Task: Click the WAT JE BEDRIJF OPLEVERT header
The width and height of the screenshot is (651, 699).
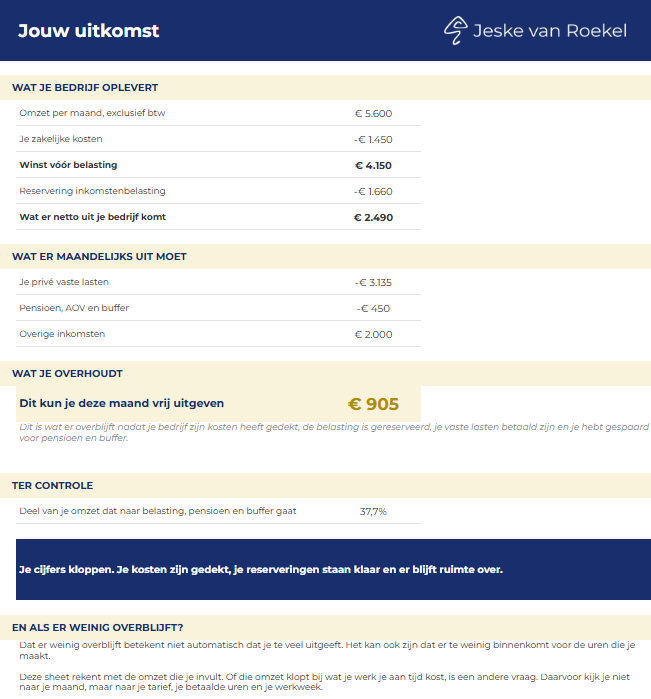Action: (85, 87)
